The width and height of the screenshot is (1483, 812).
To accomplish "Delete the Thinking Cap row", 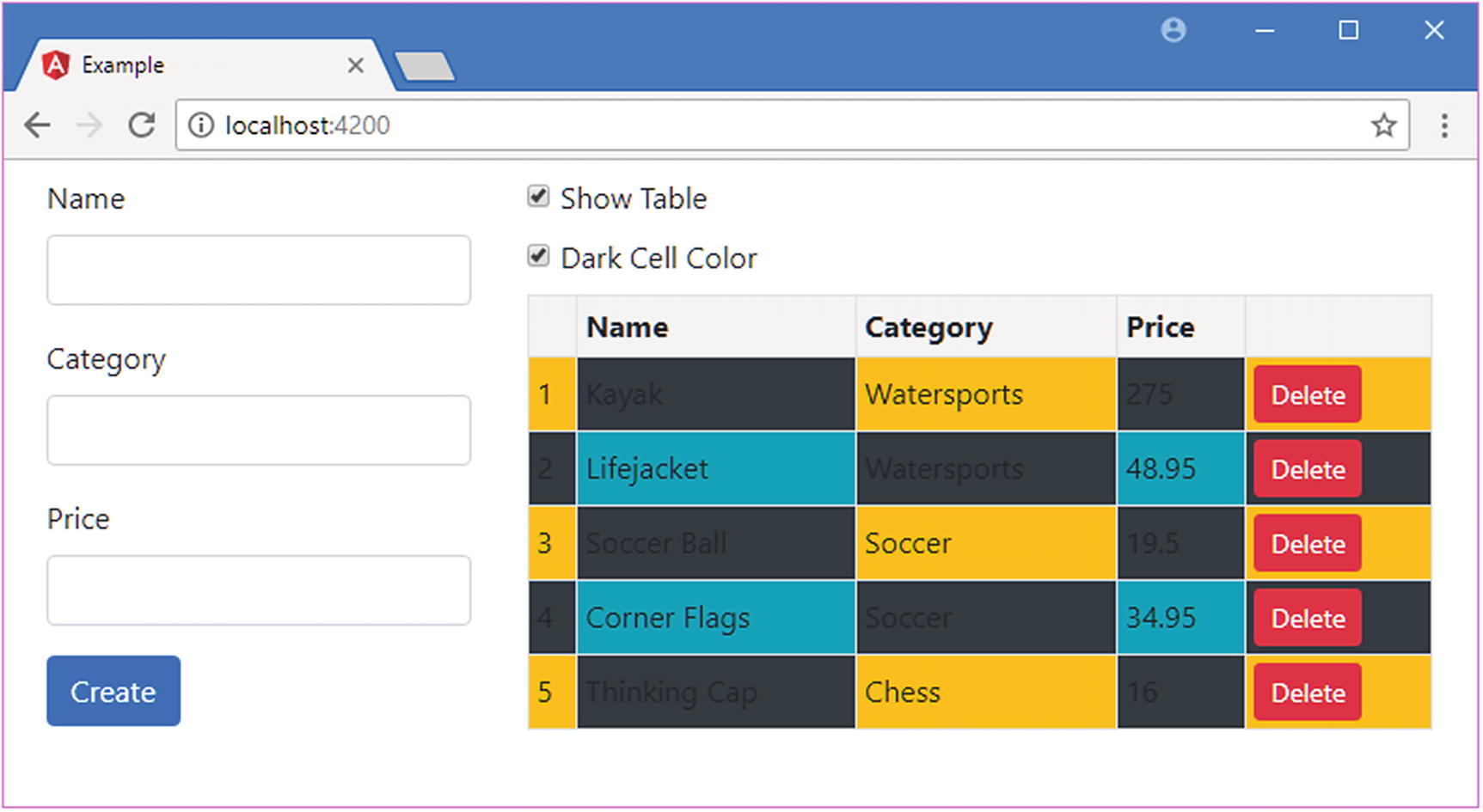I will [x=1307, y=693].
